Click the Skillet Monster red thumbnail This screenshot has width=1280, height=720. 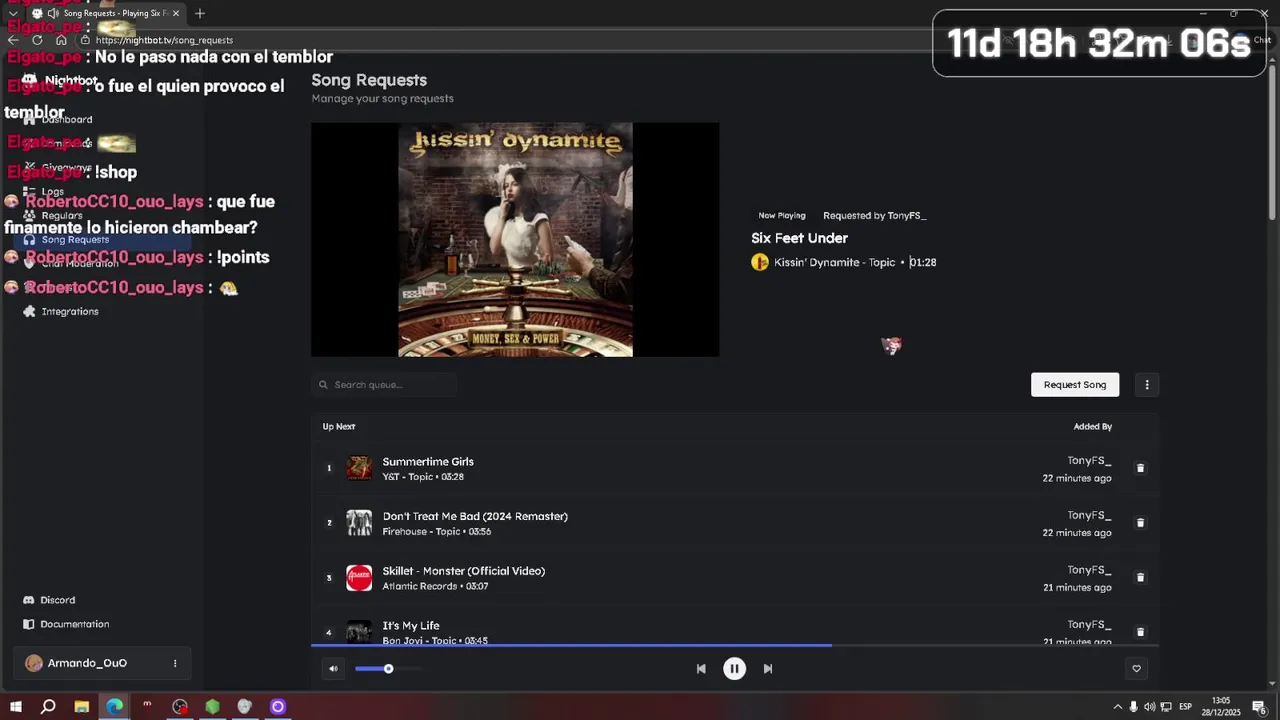359,578
